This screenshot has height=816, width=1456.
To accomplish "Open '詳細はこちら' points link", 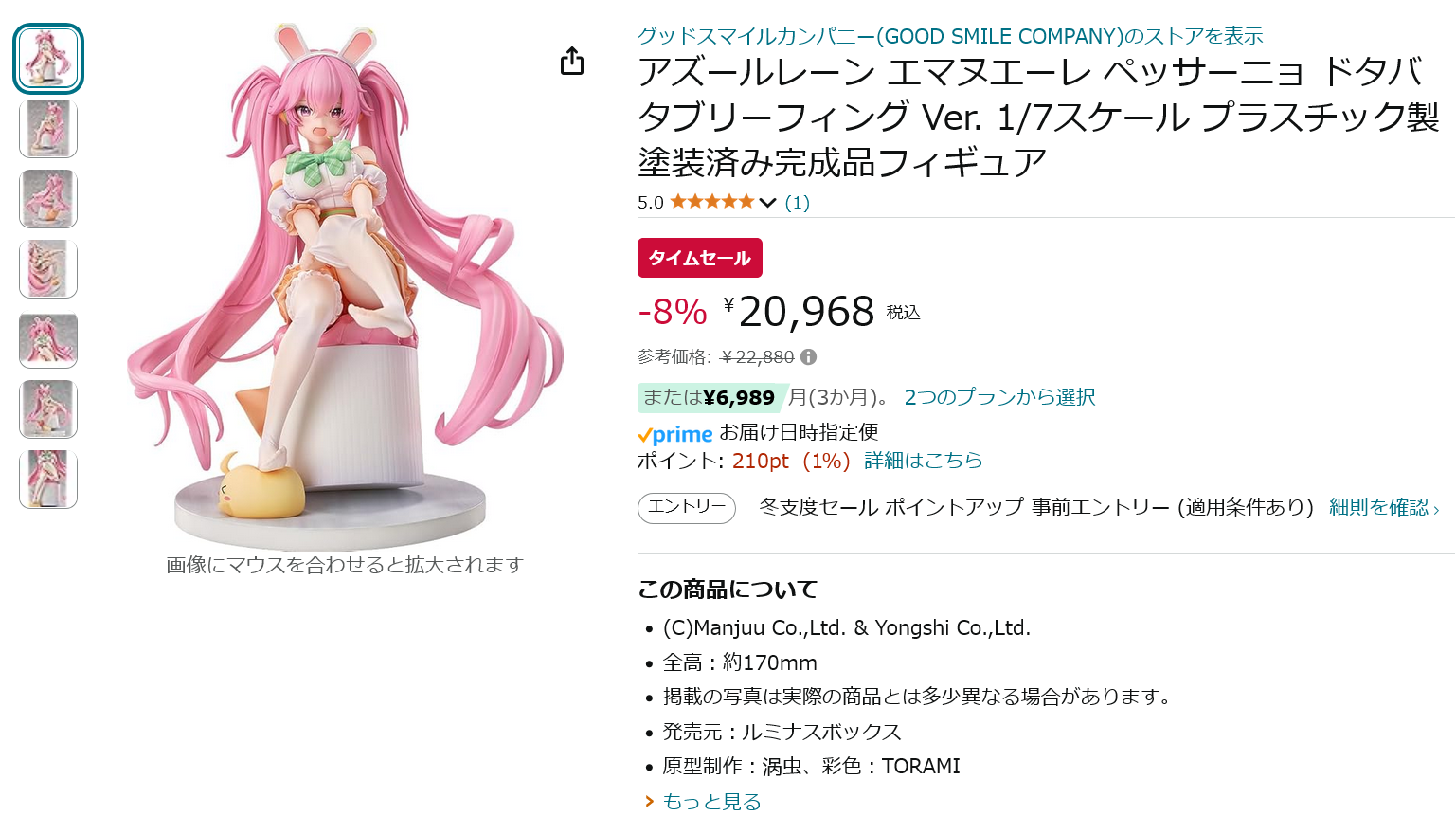I will (x=924, y=461).
